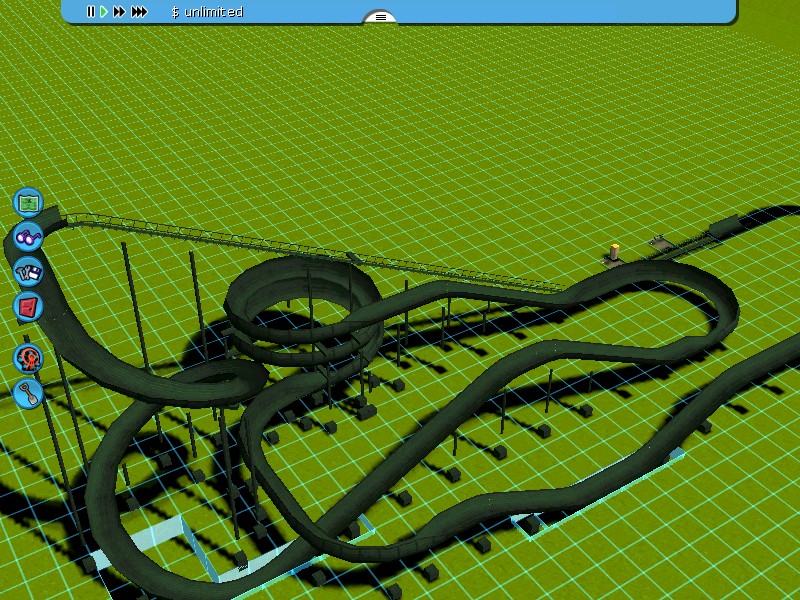Pause the game simulation
Screen dimensions: 800x600
coord(90,12)
